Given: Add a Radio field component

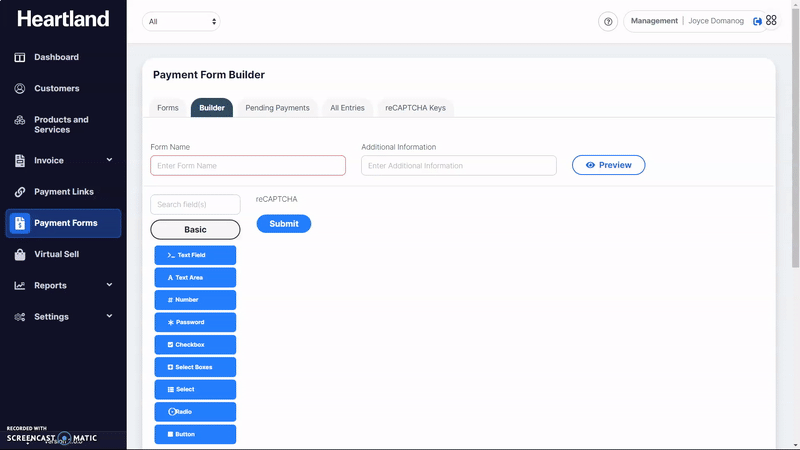Looking at the screenshot, I should coord(195,412).
